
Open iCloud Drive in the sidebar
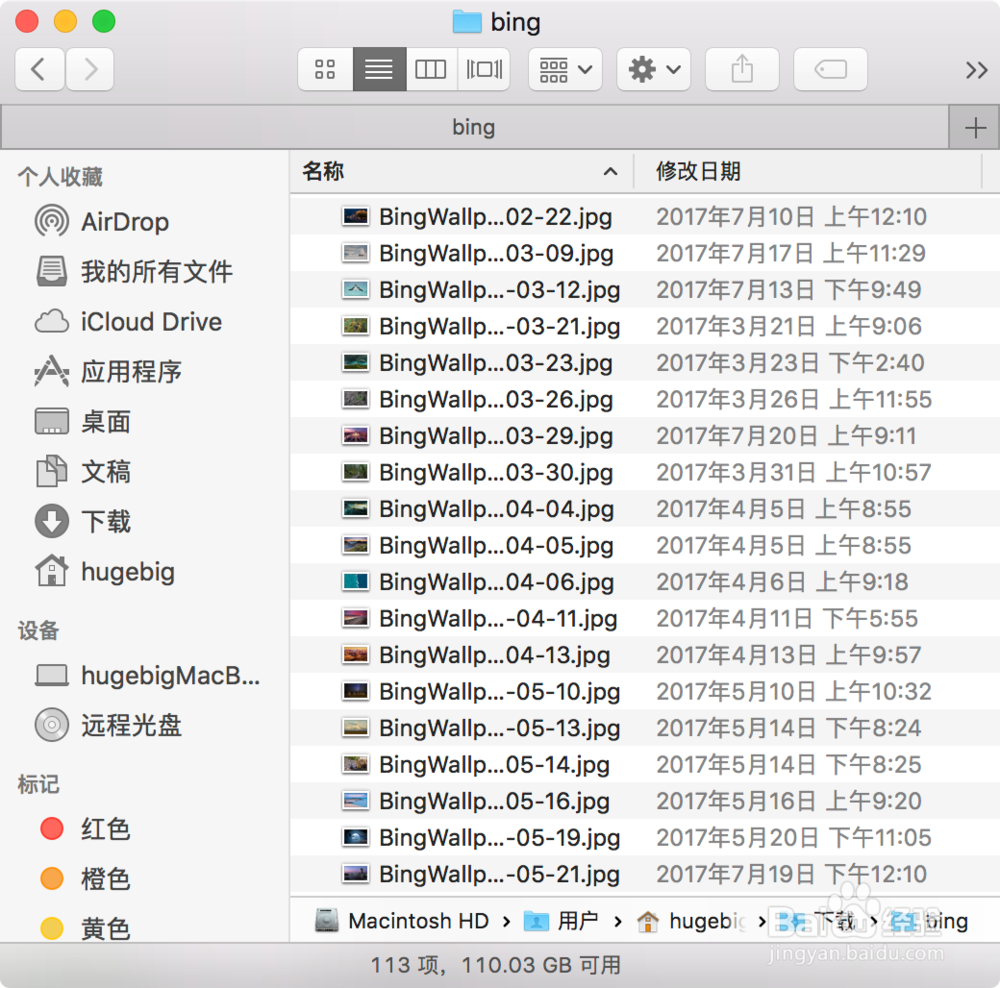129,321
